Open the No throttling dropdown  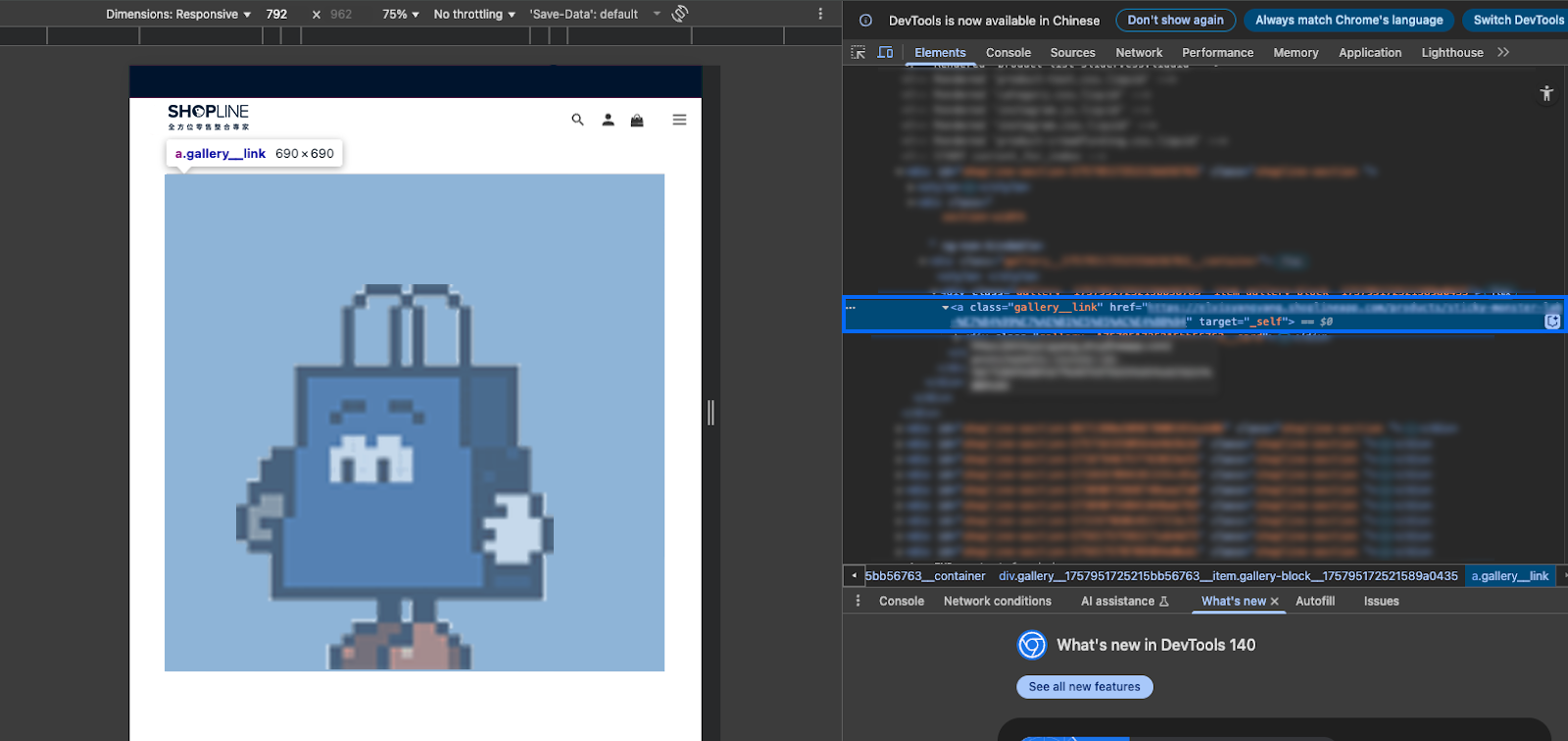click(474, 14)
